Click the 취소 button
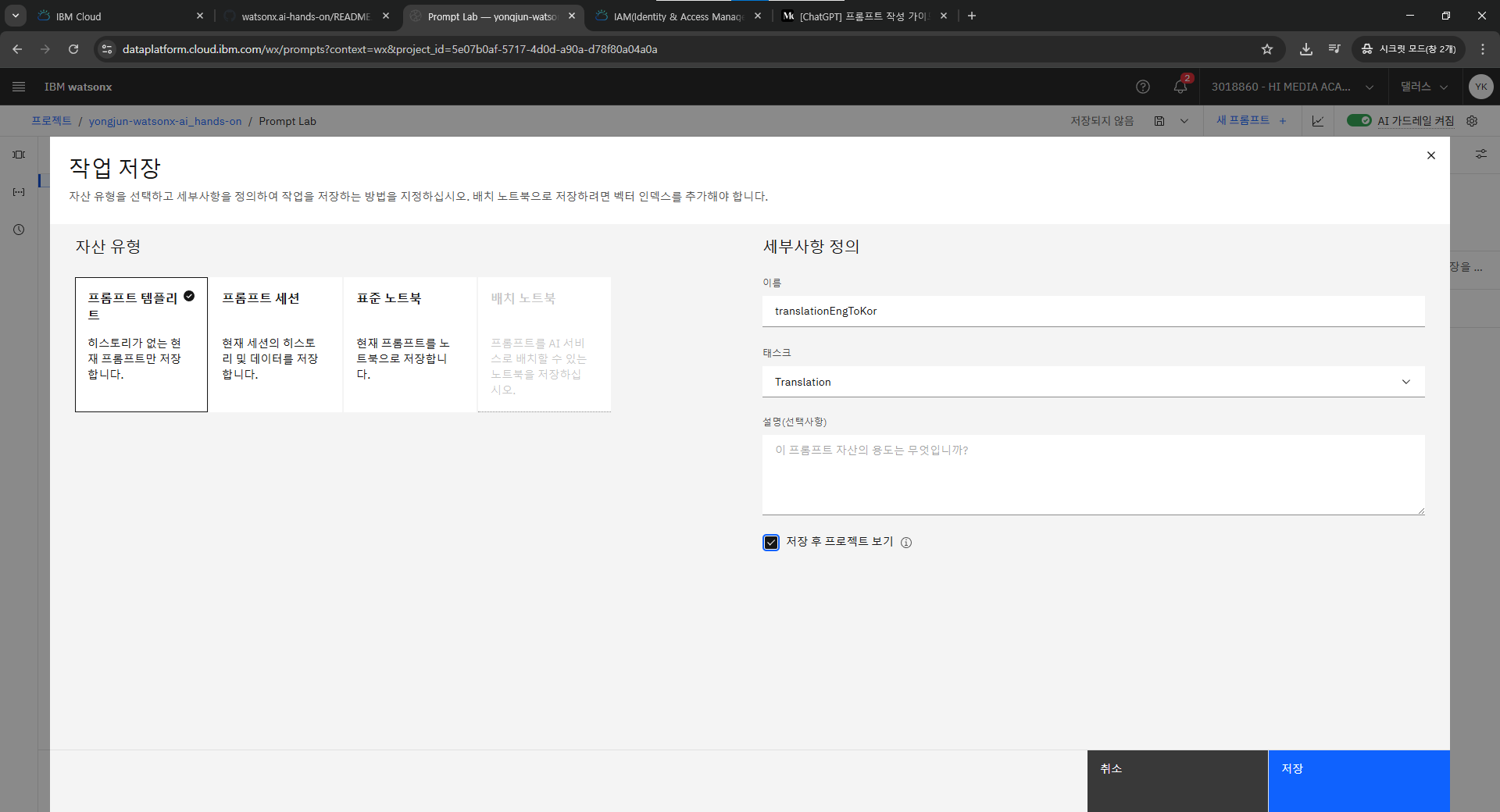 1177,781
